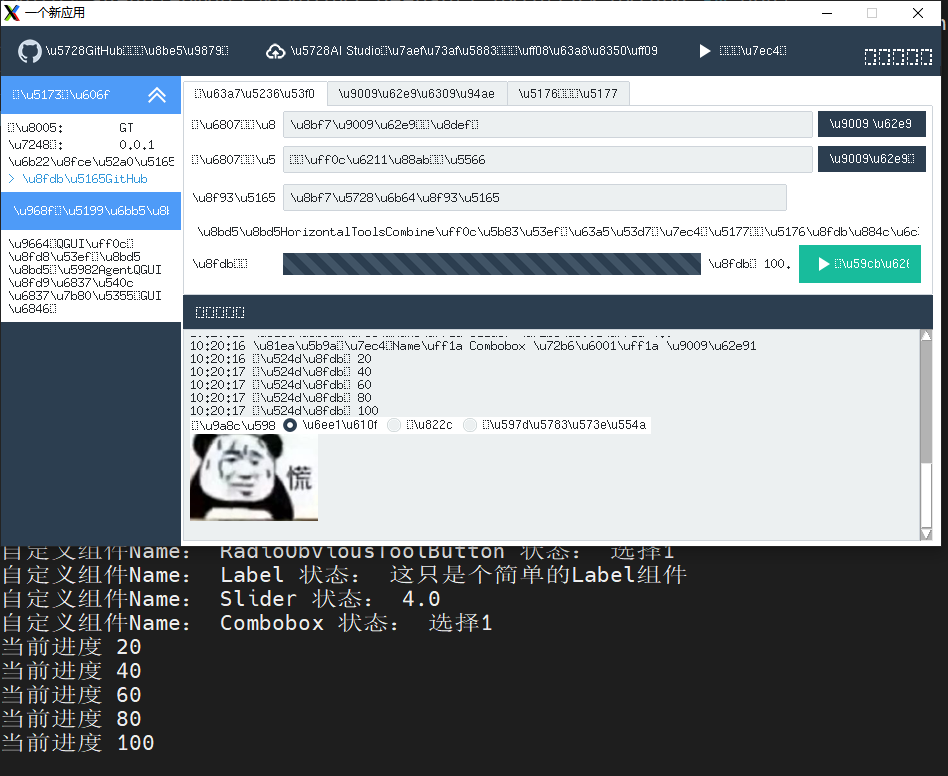Viewport: 948px width, 776px height.
Task: Click the HorizontalToolsCombine description text
Action: coord(557,232)
